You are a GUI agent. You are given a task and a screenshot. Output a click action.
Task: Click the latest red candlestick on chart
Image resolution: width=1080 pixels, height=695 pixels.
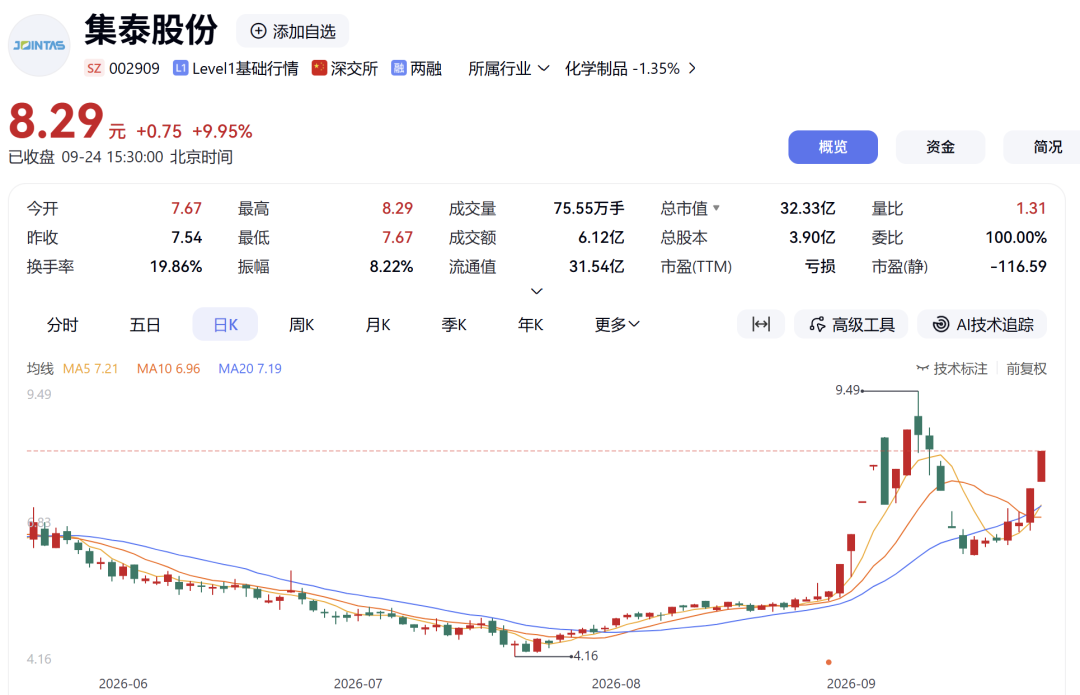coord(1041,466)
